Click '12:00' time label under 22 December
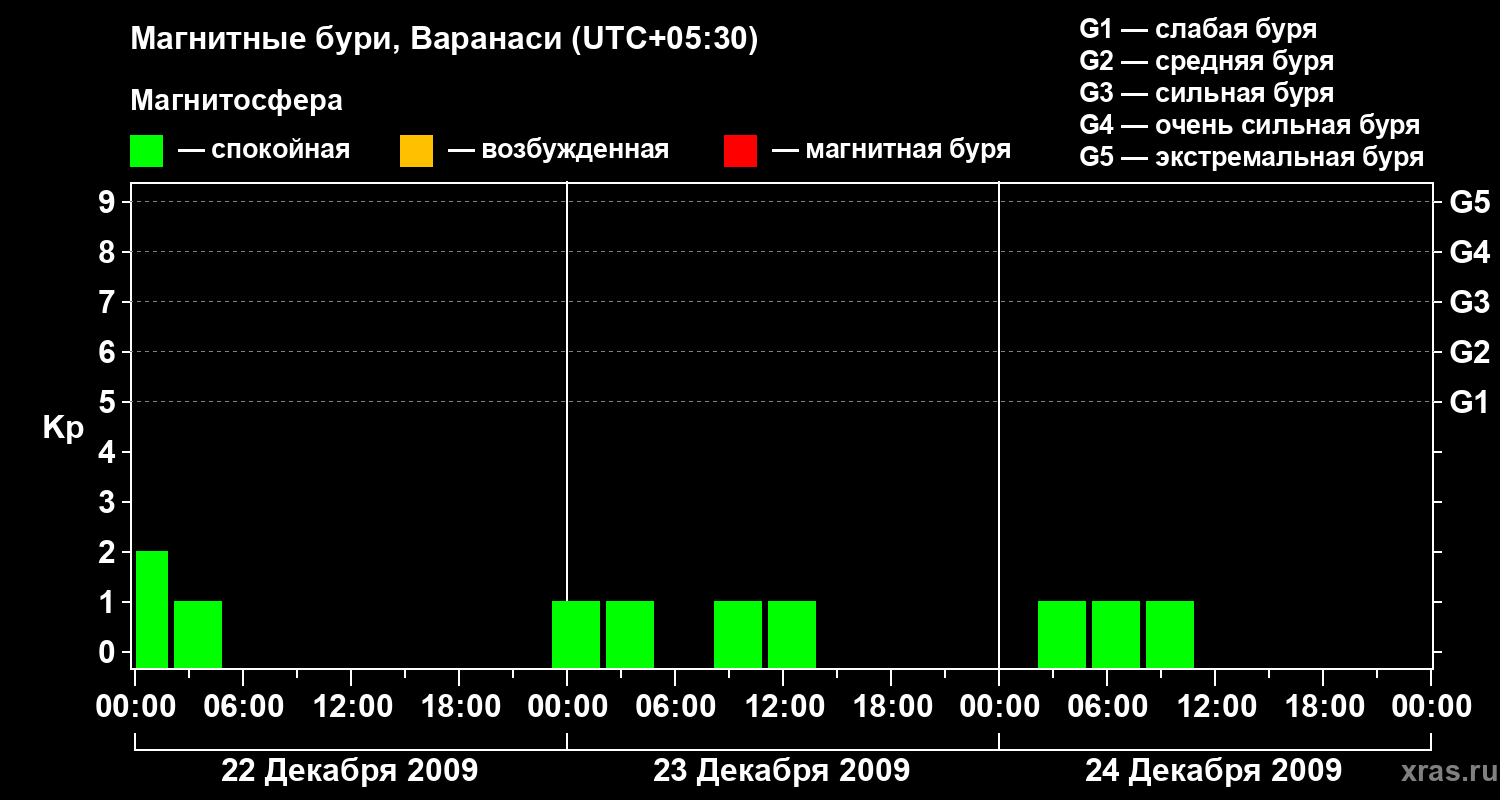Viewport: 1500px width, 800px height. [351, 707]
